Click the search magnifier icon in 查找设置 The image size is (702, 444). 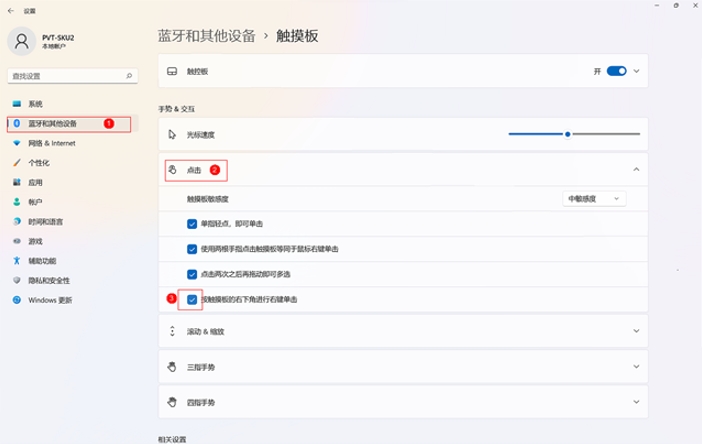130,75
